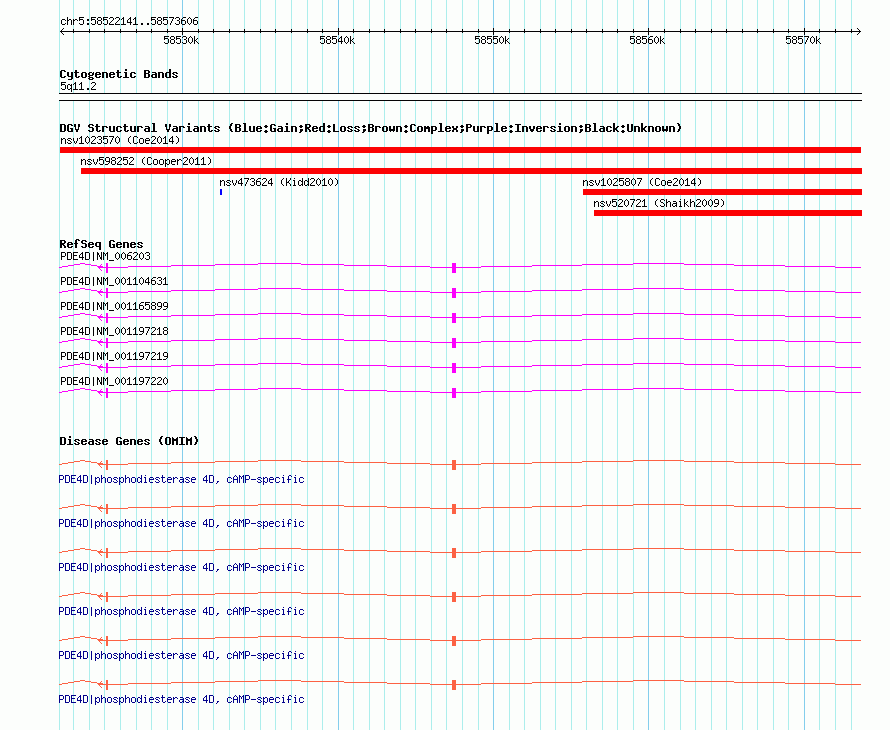The width and height of the screenshot is (890, 730).
Task: Click the 58530k ruler position label
Action: click(x=181, y=40)
